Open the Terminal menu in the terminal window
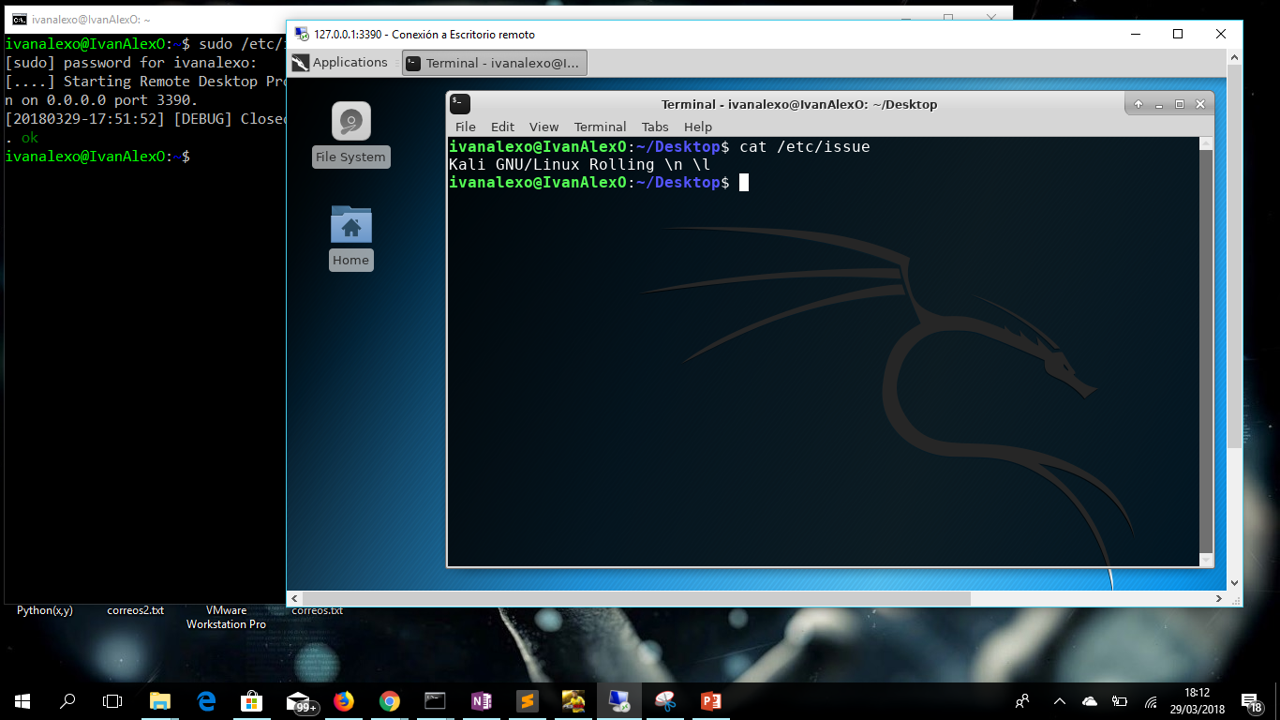Viewport: 1280px width, 720px height. (x=600, y=126)
